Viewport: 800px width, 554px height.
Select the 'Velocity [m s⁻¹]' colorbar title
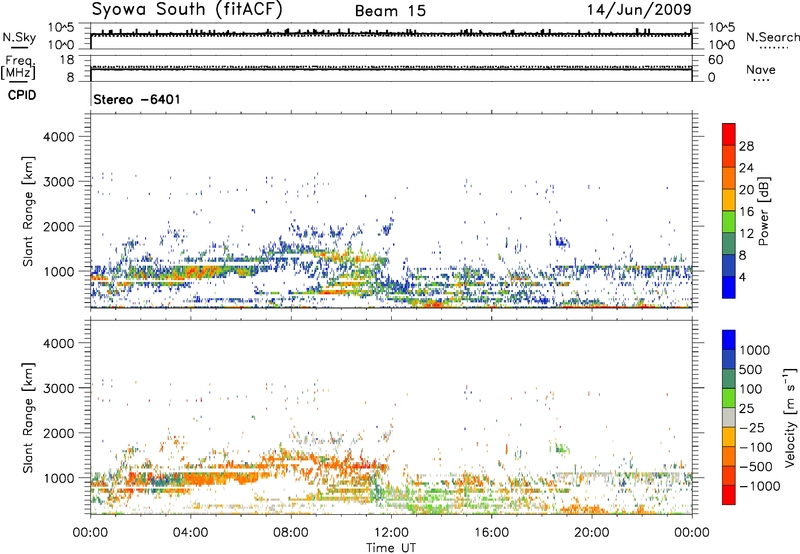click(790, 417)
